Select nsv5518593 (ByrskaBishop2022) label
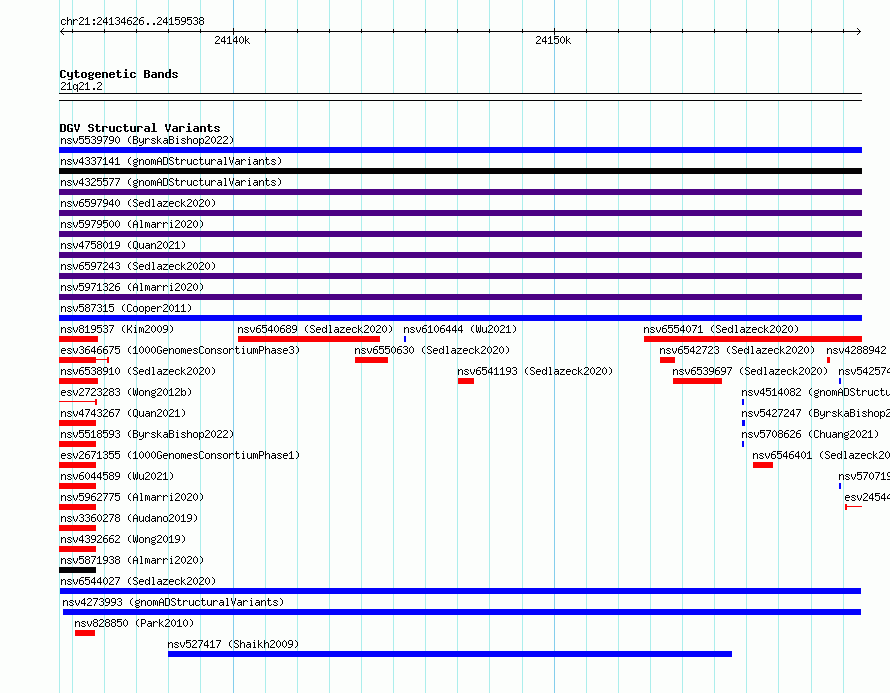The width and height of the screenshot is (890, 693). (x=146, y=434)
